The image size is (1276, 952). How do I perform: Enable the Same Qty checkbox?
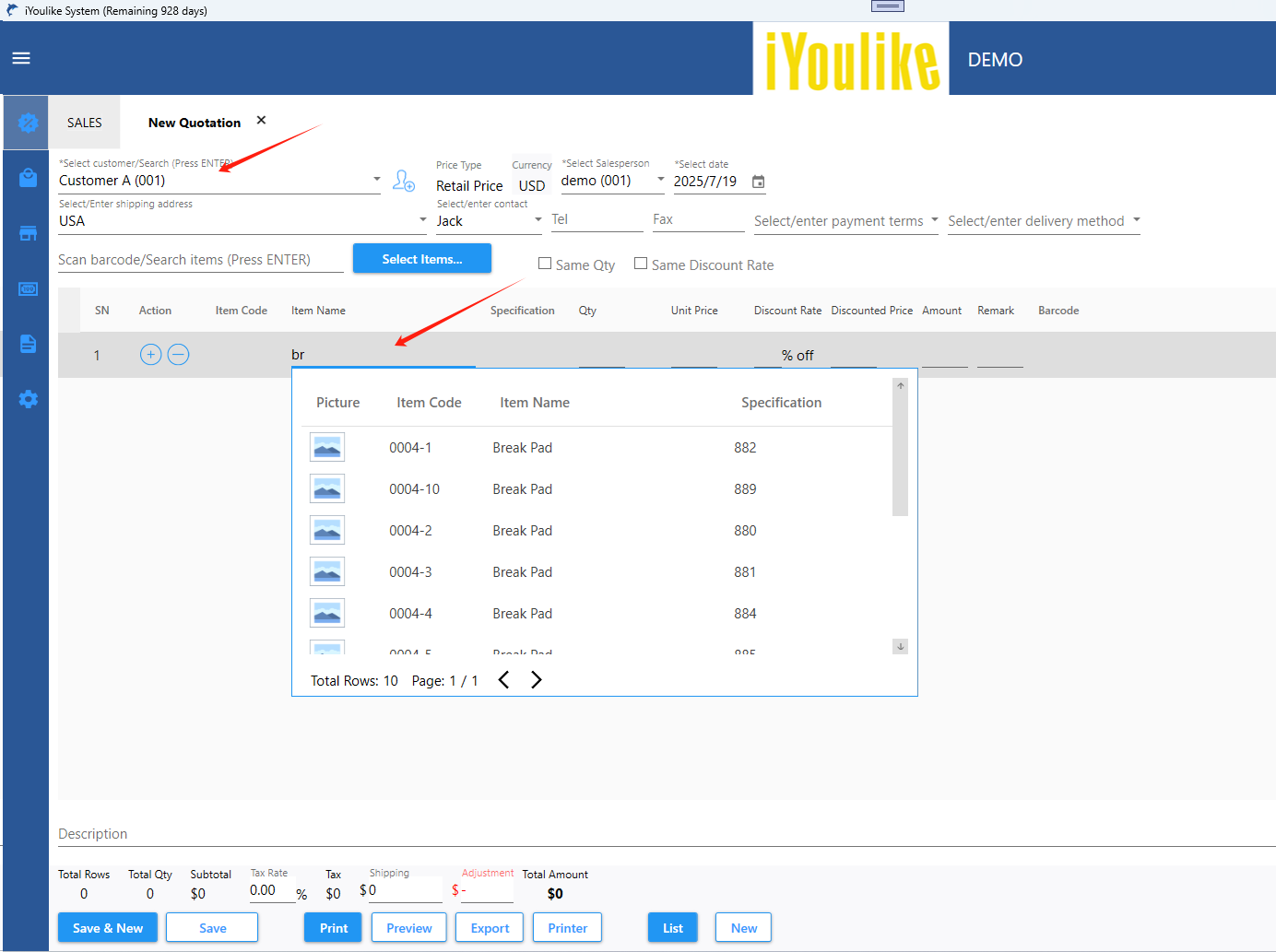(x=545, y=264)
